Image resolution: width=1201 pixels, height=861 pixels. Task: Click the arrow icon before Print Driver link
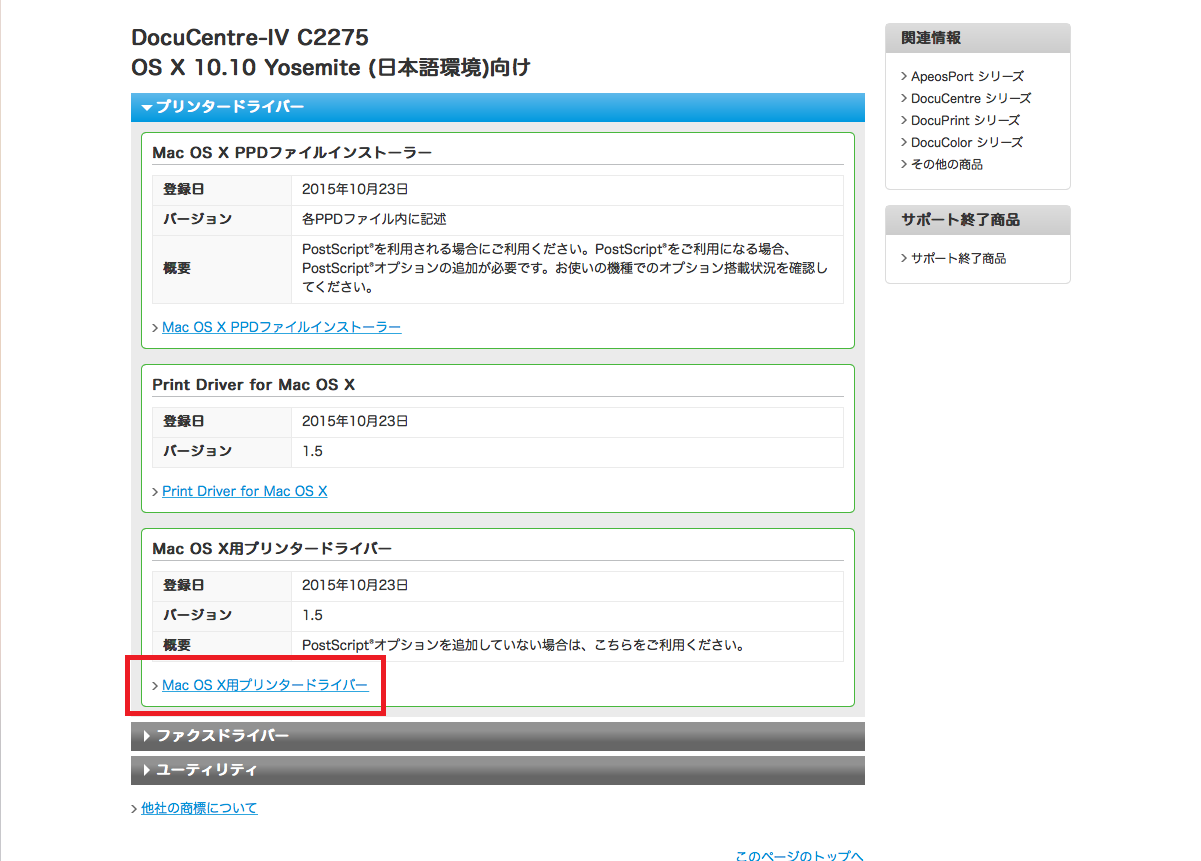pos(155,492)
